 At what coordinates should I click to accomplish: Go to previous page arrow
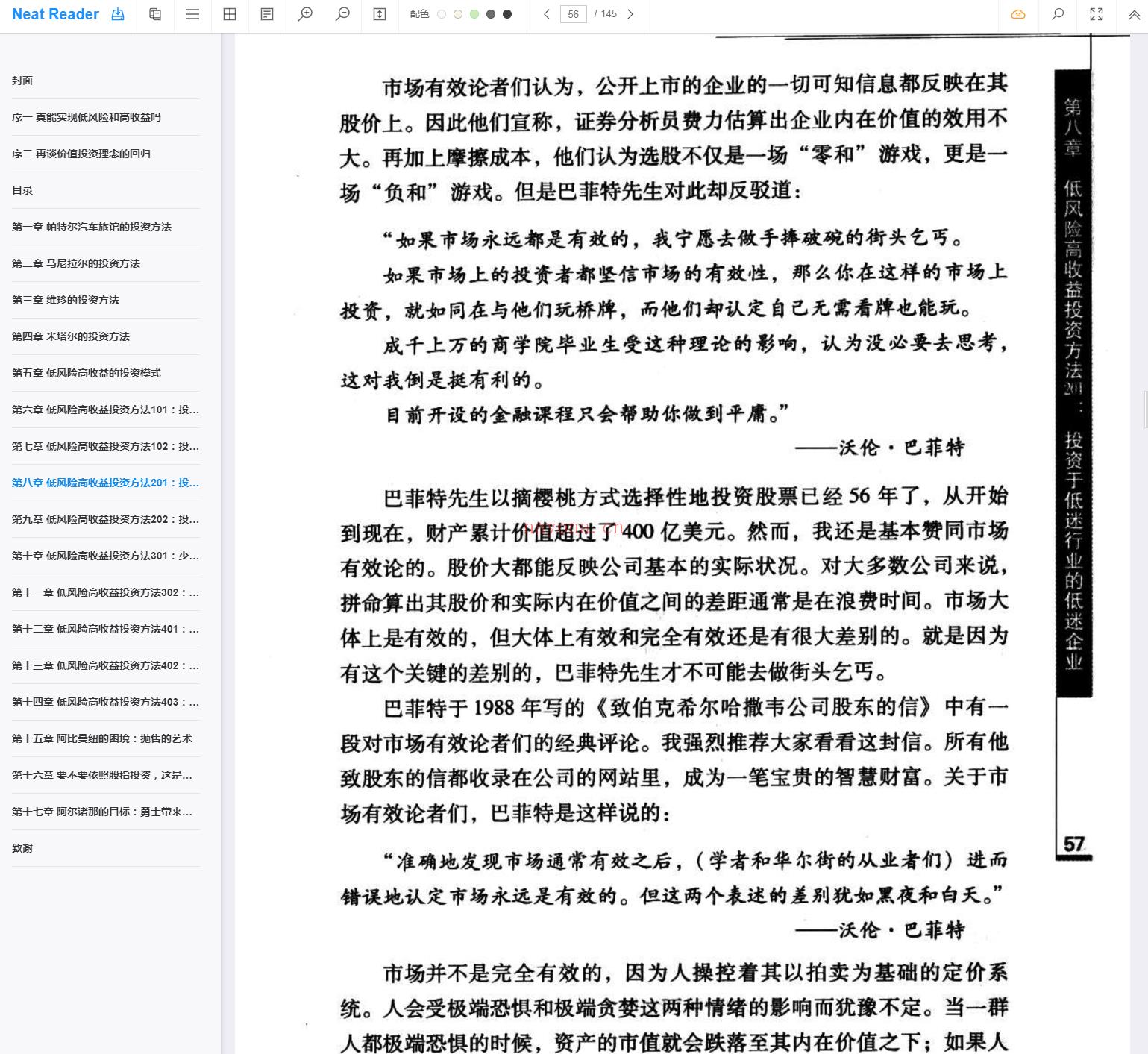click(x=546, y=14)
